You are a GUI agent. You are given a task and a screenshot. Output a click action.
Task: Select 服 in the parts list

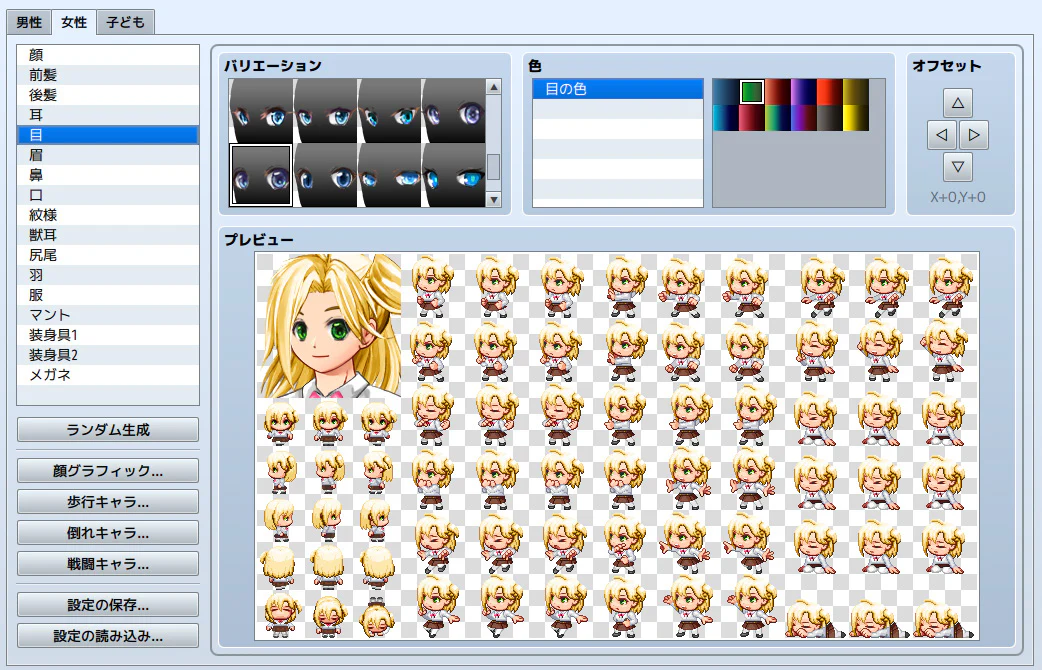pos(108,294)
